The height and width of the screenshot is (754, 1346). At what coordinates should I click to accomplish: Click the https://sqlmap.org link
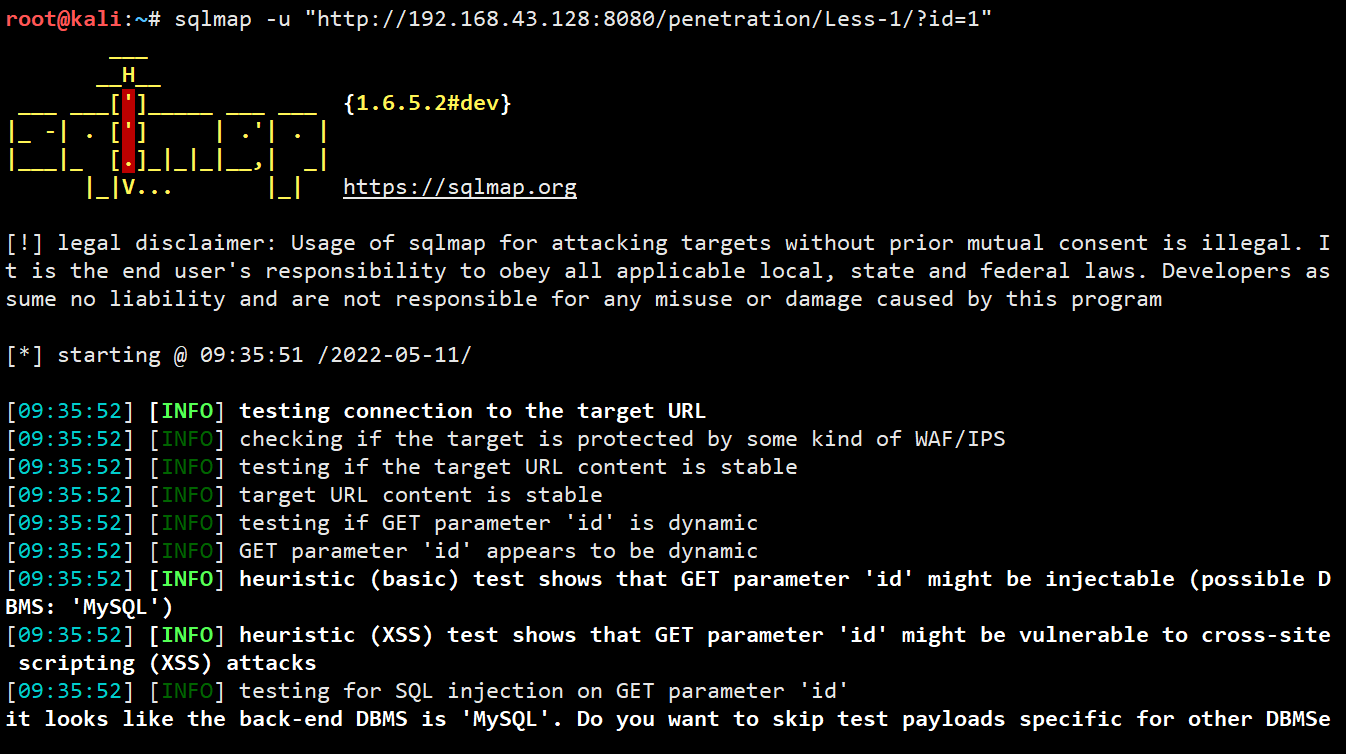[459, 187]
